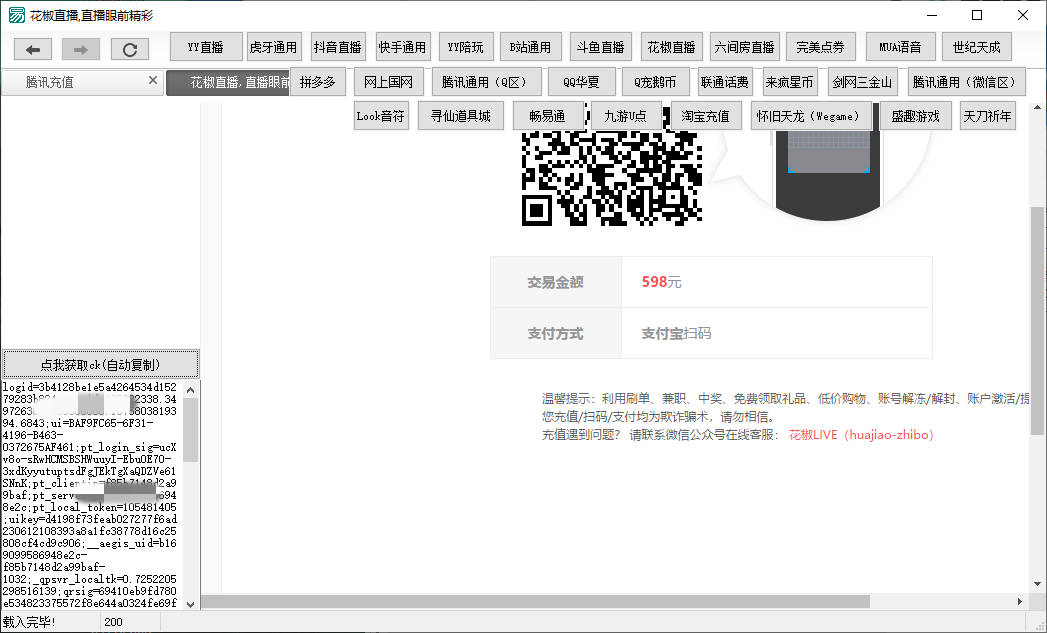Click 点我获取ck(自动复制) button

click(x=100, y=365)
